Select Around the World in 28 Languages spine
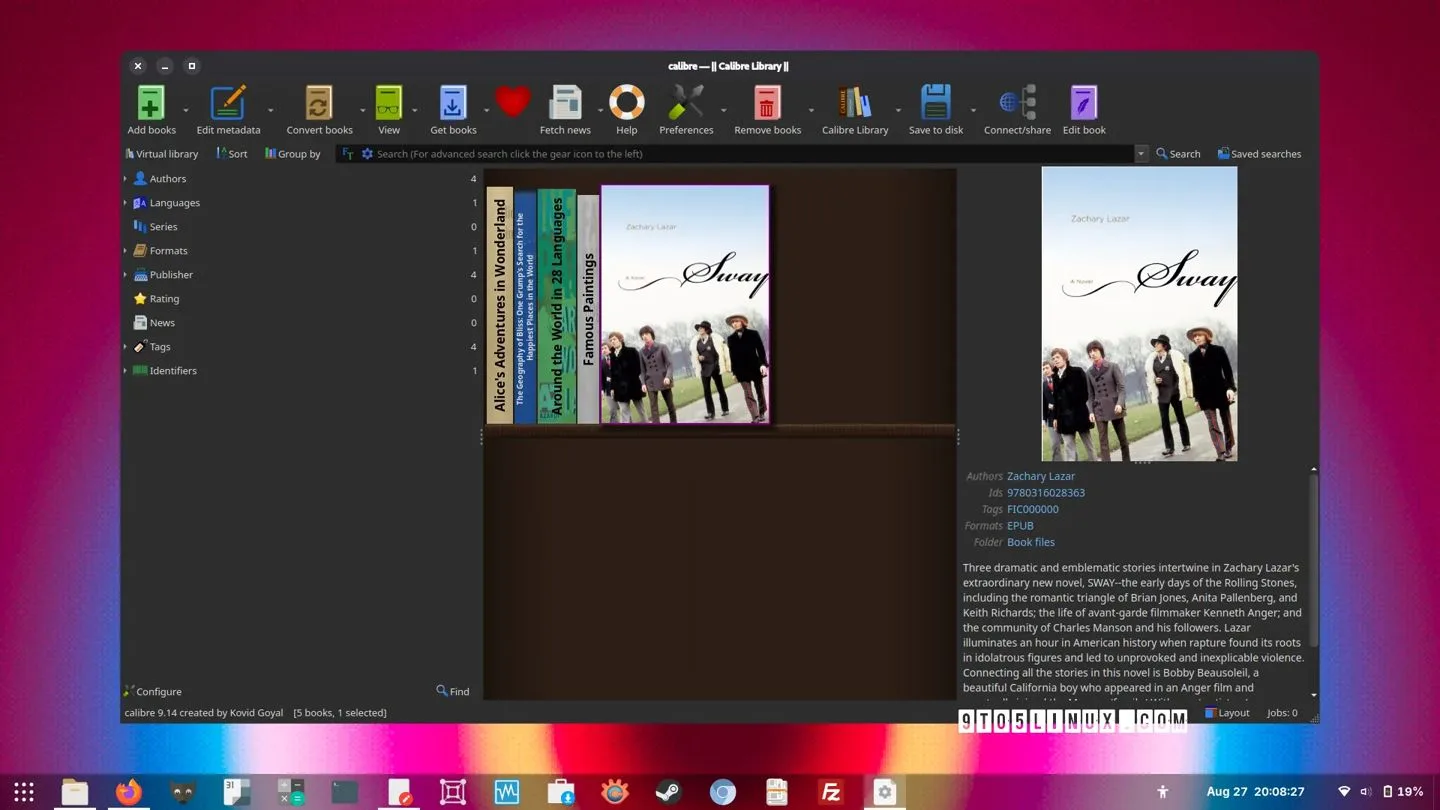 coord(557,306)
